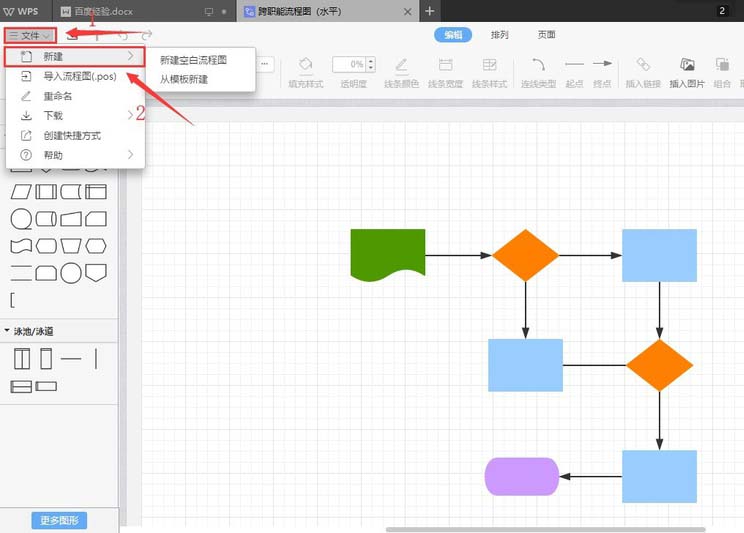This screenshot has width=744, height=533.
Task: Open the 连线类型 connector type tool
Action: pos(538,72)
